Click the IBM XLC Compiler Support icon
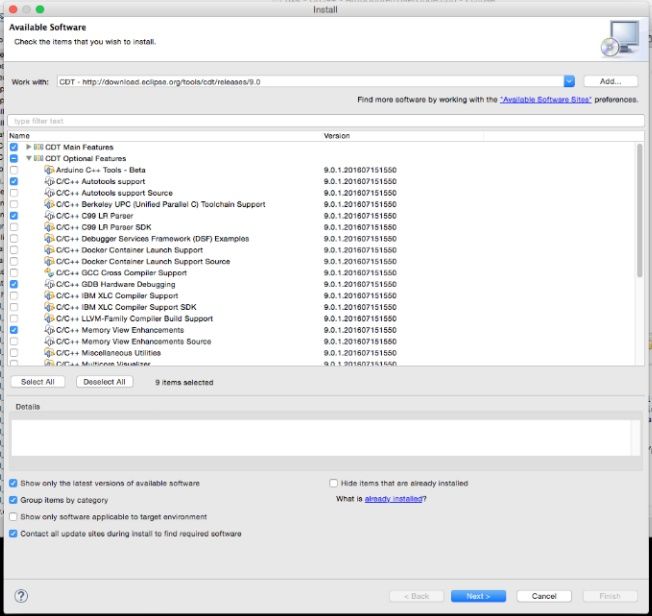The width and height of the screenshot is (652, 616). [x=49, y=296]
